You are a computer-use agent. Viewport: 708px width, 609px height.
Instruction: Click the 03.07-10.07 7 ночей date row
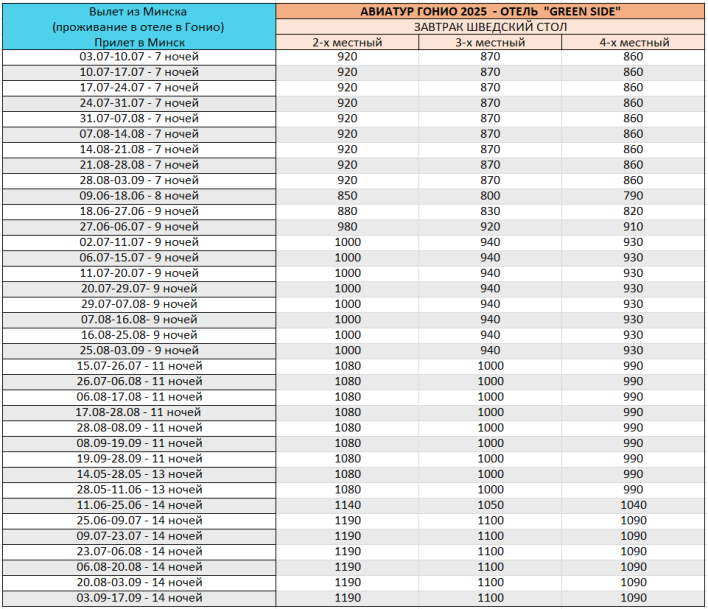pyautogui.click(x=139, y=57)
